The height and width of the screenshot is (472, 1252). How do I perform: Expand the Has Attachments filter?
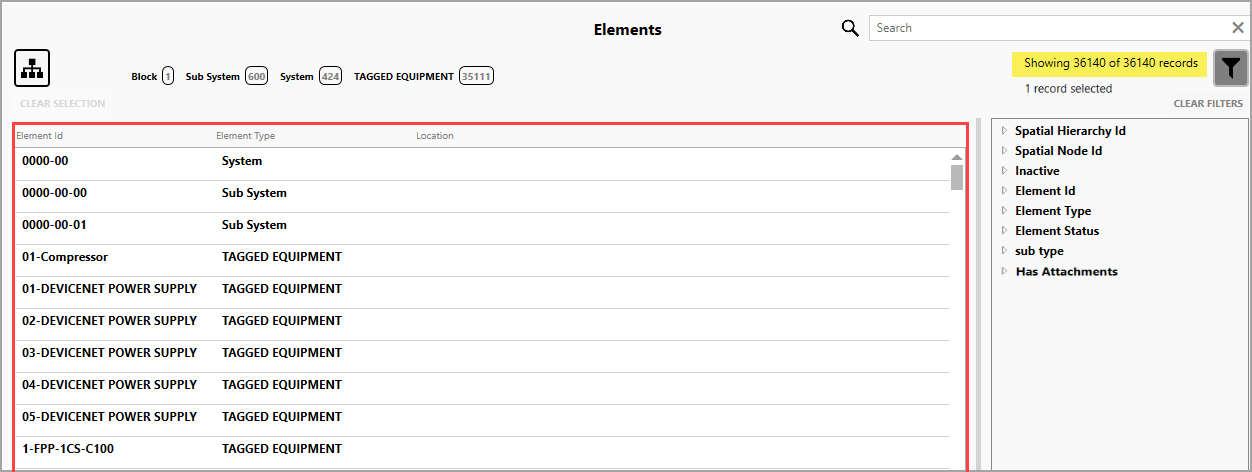coord(1005,271)
